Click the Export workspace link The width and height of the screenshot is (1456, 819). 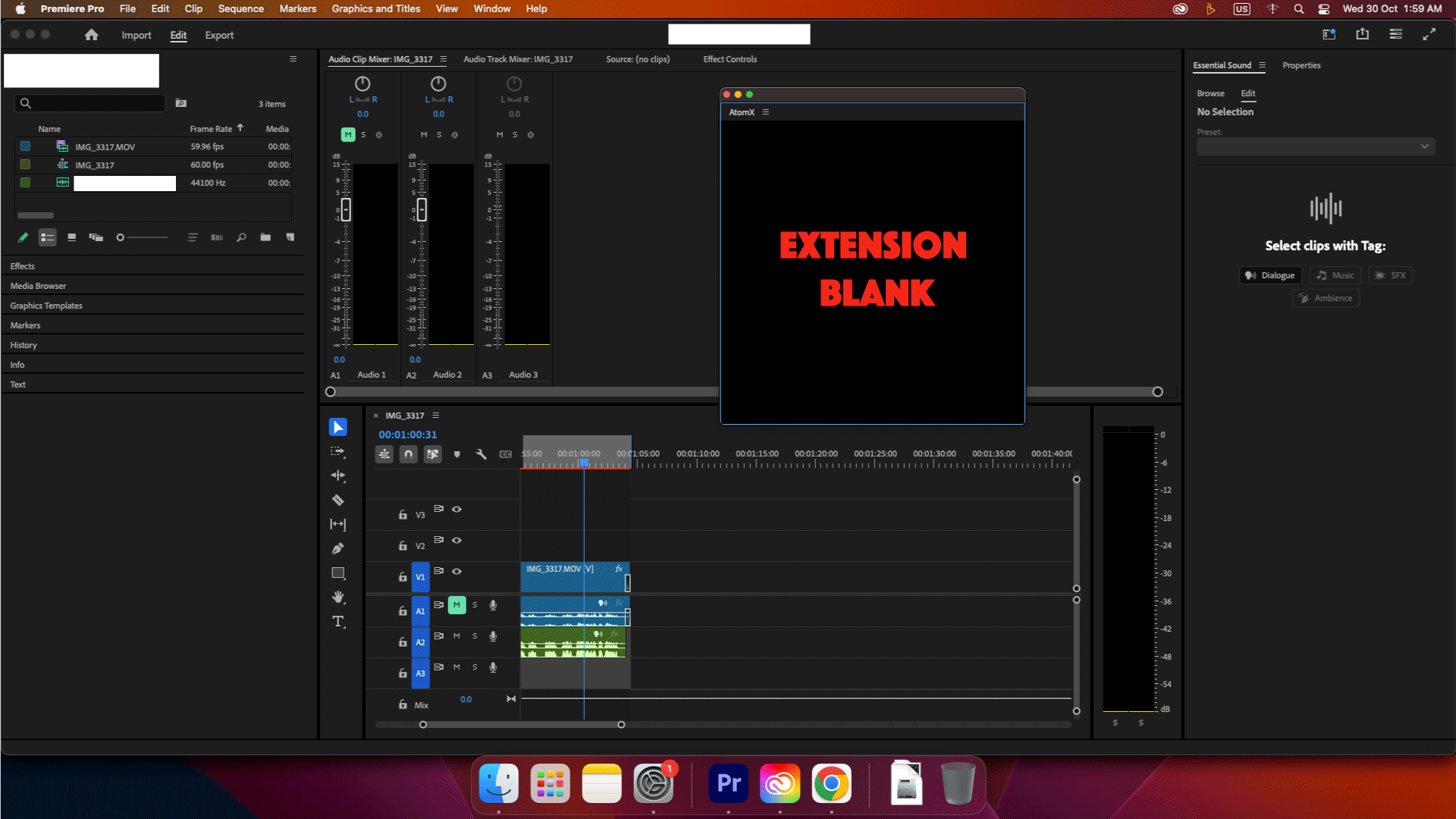pyautogui.click(x=219, y=36)
